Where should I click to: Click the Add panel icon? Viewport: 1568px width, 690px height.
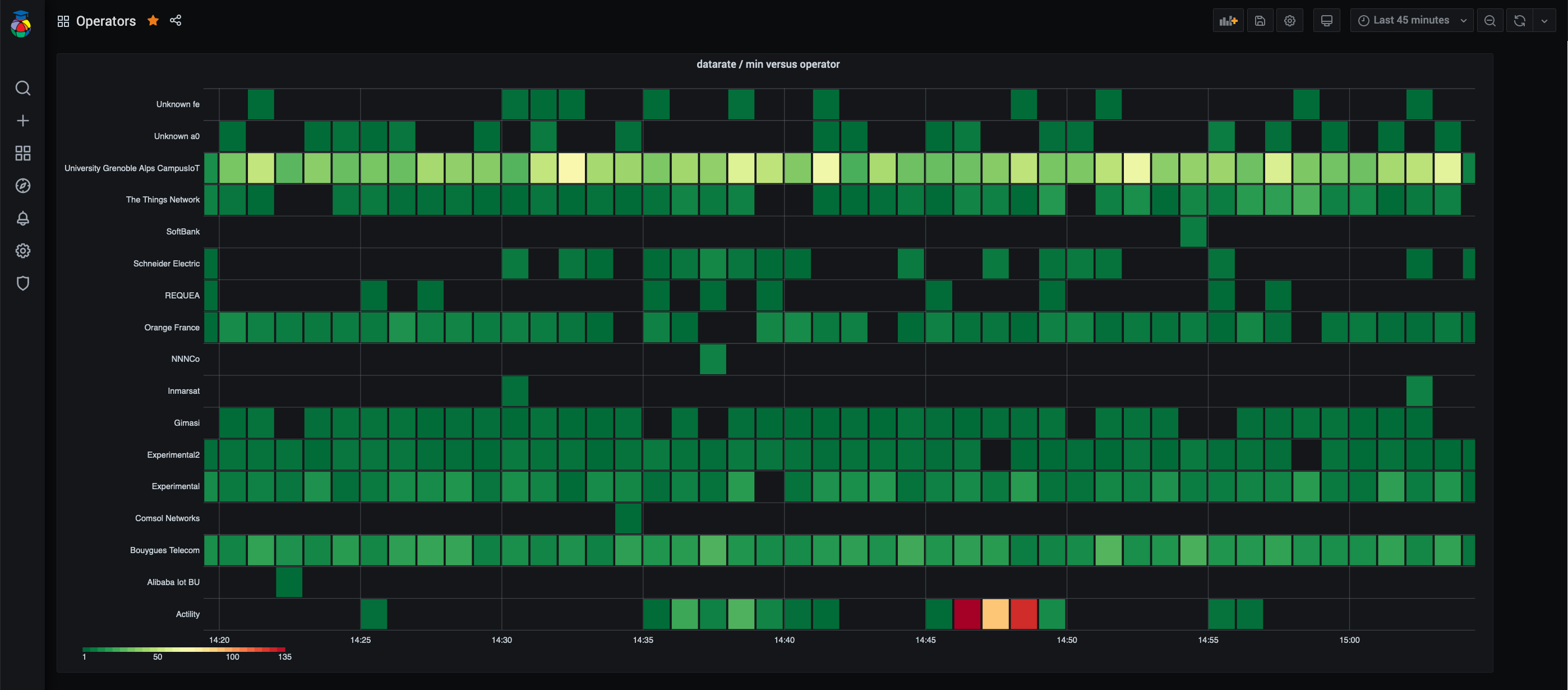(x=1228, y=21)
